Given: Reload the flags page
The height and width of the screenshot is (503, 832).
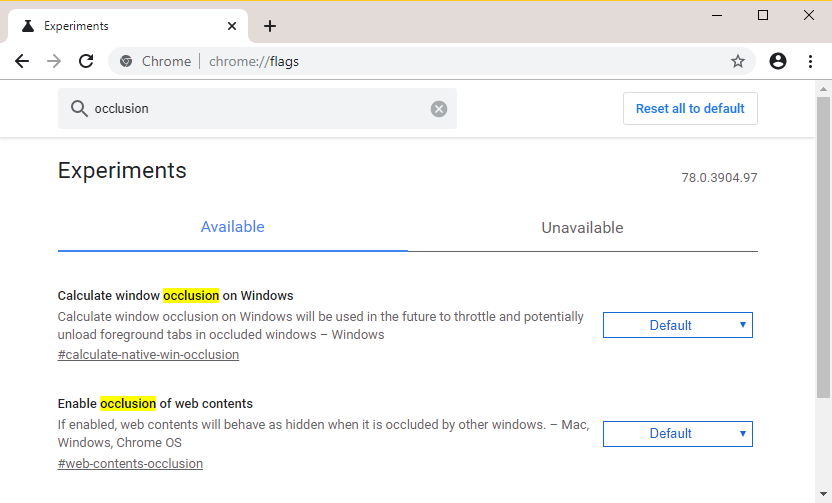Looking at the screenshot, I should pyautogui.click(x=86, y=61).
